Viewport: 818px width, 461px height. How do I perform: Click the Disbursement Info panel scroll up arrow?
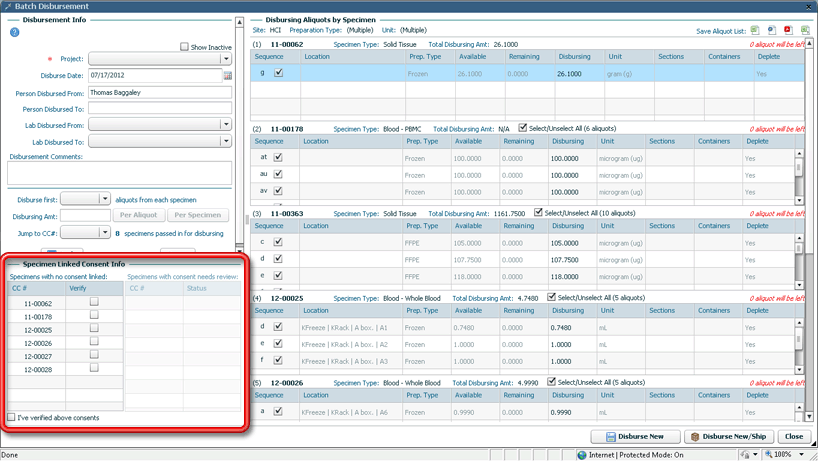239,22
